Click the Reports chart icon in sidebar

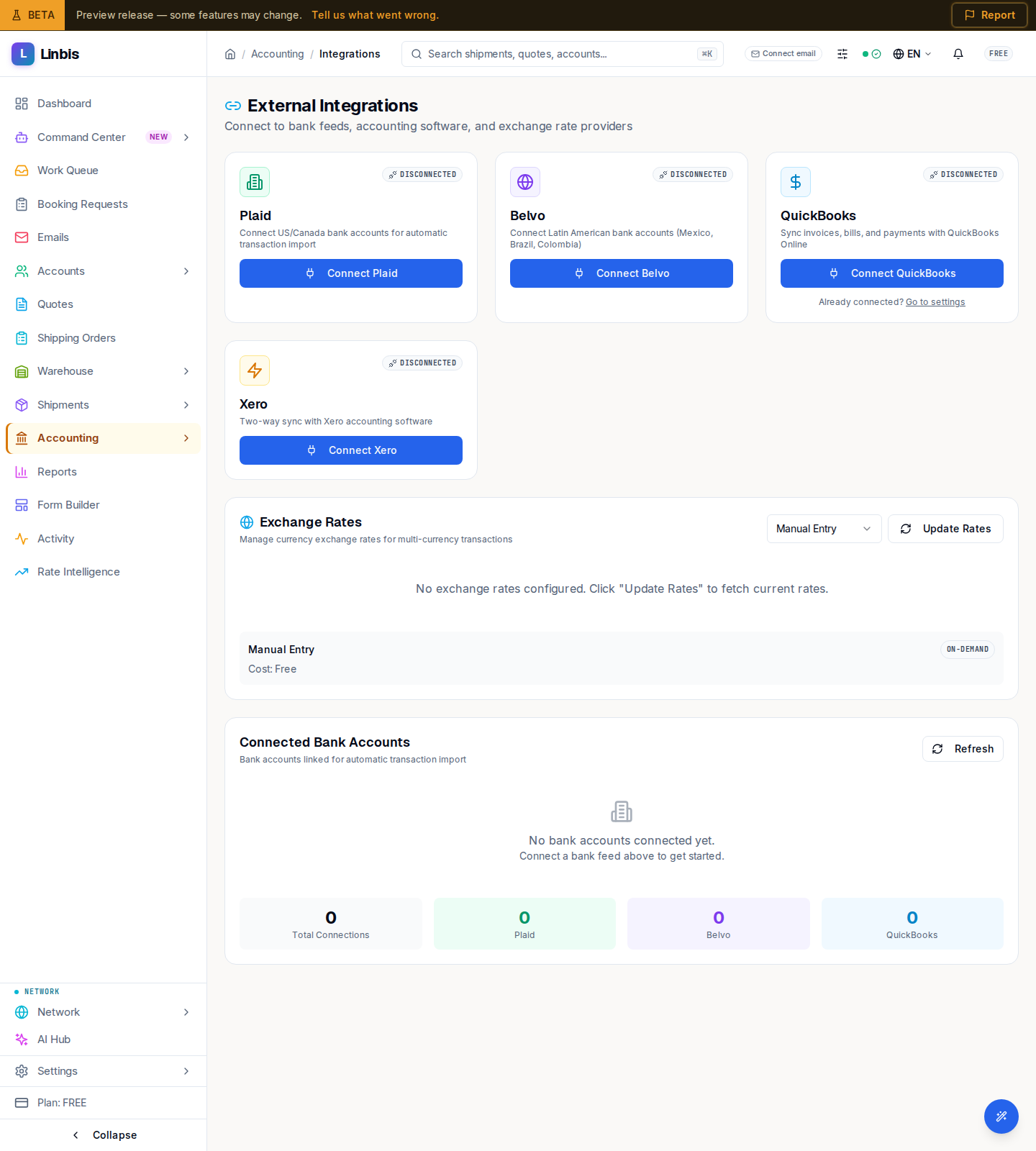(22, 472)
